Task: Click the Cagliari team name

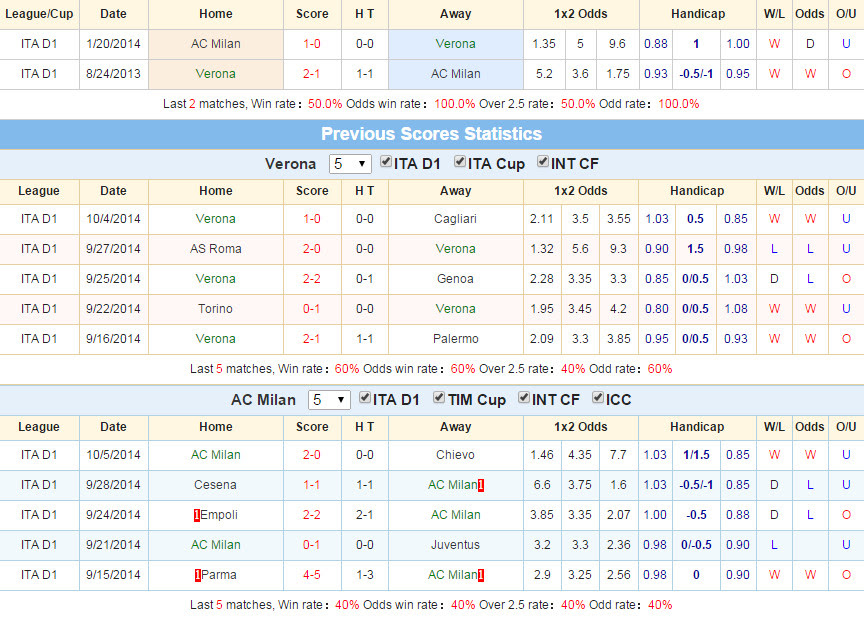Action: point(455,219)
